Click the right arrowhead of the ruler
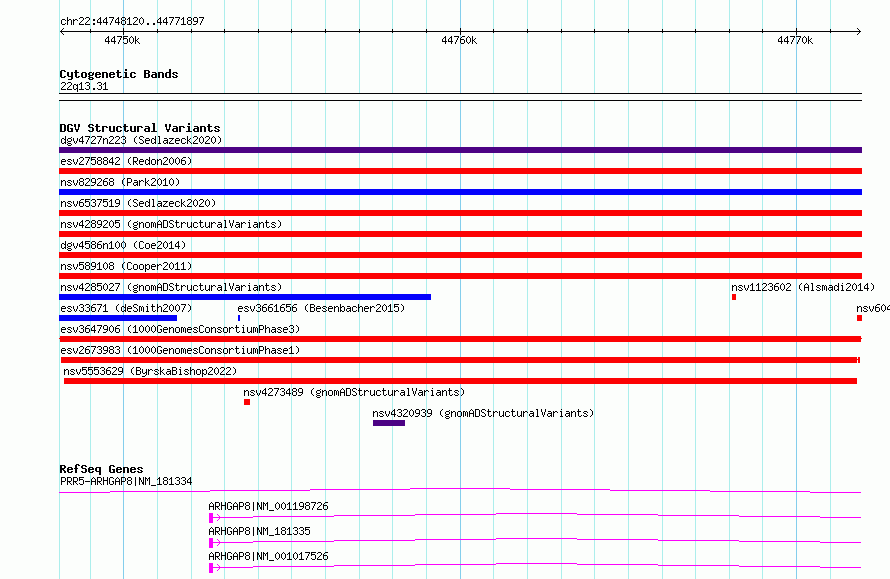 (859, 32)
